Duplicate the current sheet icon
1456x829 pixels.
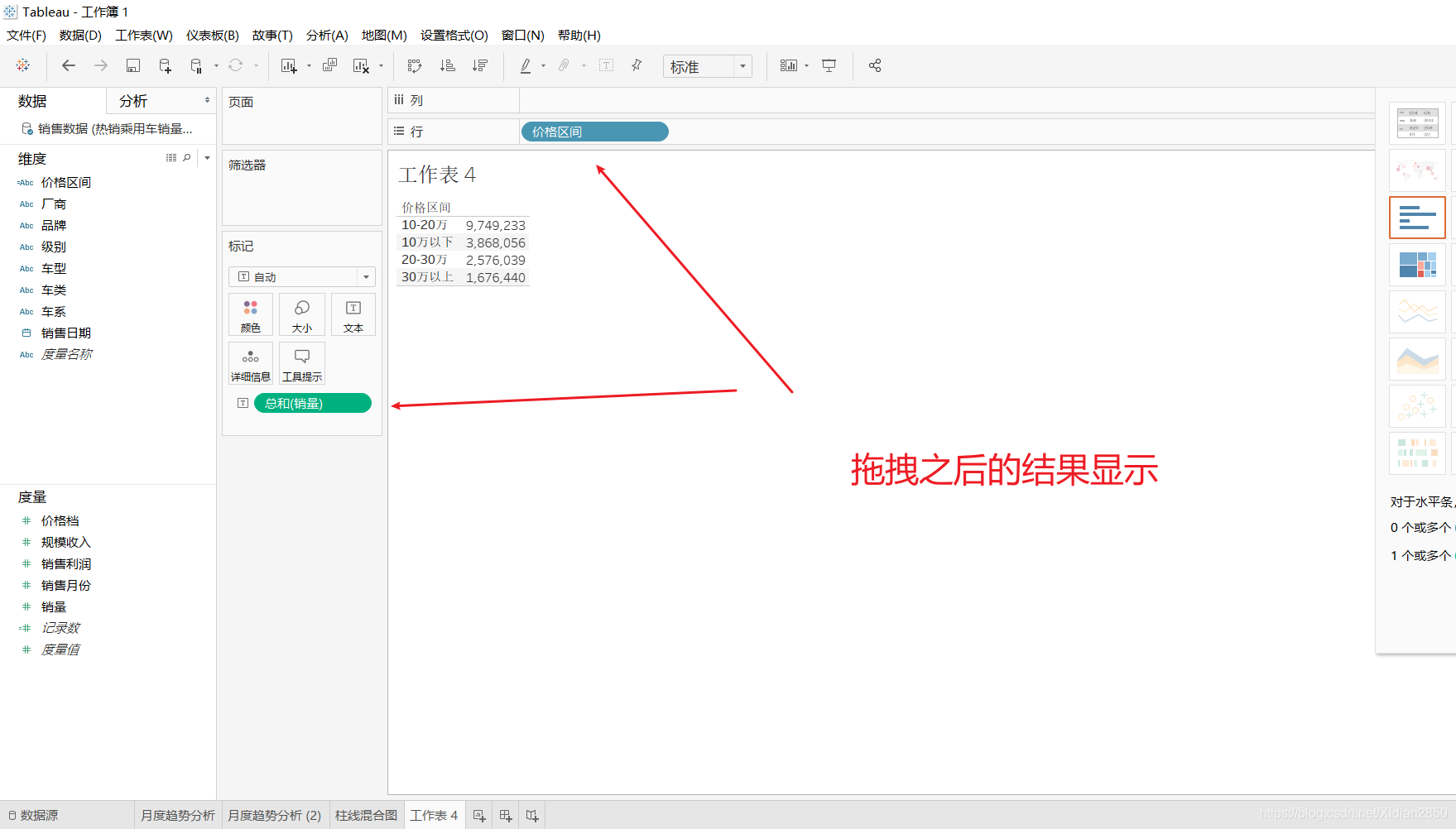tap(329, 65)
